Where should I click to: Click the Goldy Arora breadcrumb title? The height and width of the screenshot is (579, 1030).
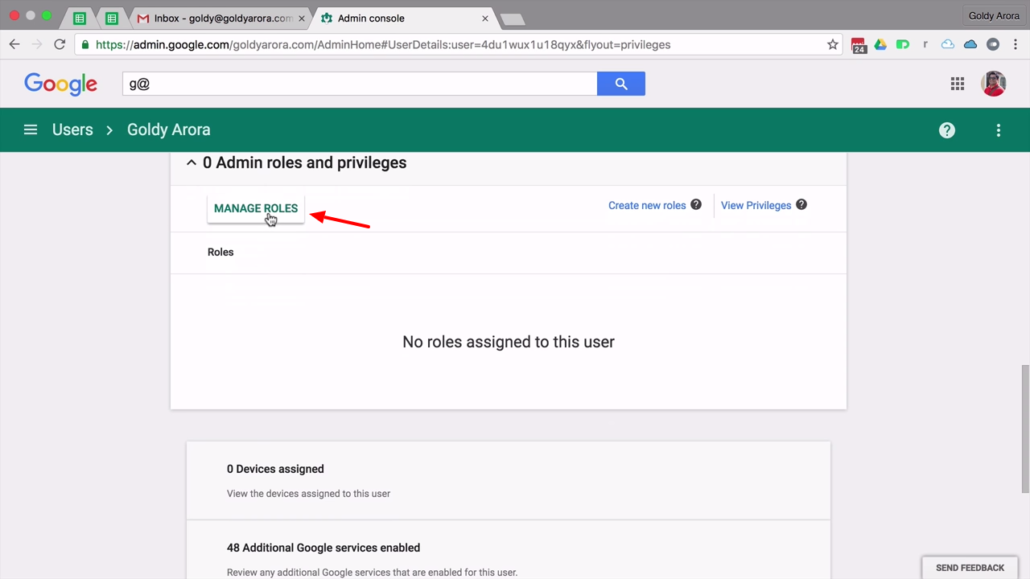pyautogui.click(x=169, y=129)
